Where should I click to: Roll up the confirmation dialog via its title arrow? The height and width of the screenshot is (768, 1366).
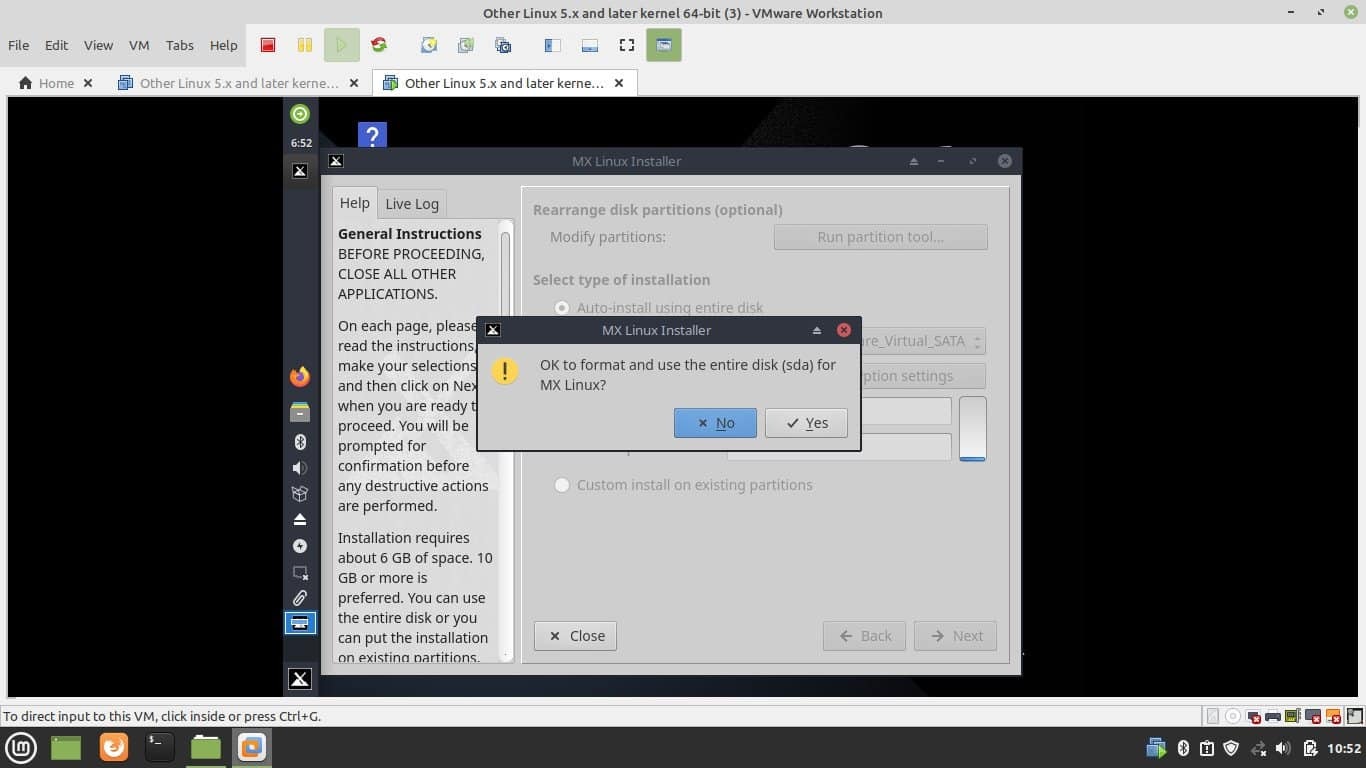click(816, 330)
